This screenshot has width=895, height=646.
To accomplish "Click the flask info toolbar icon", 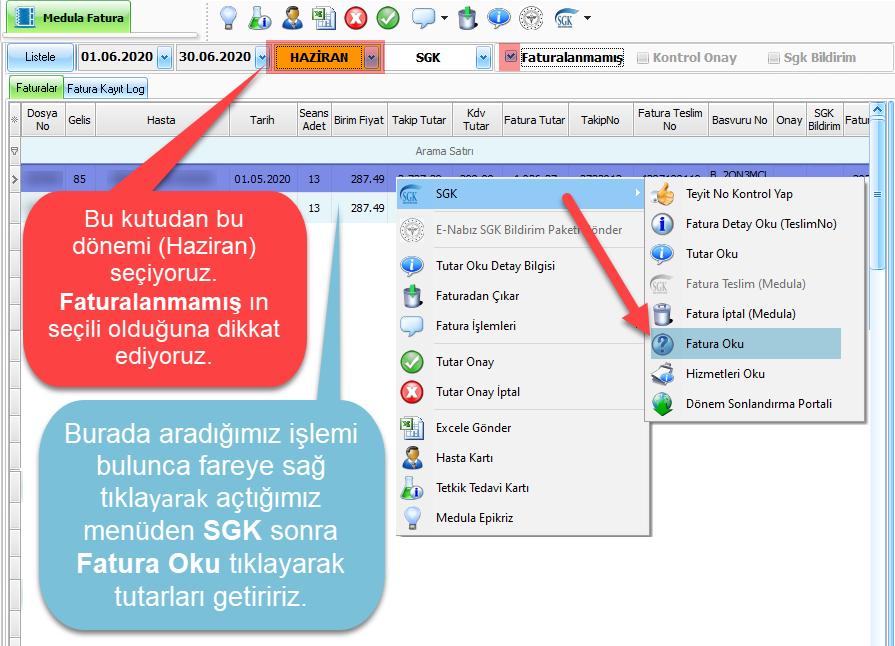I will point(260,18).
